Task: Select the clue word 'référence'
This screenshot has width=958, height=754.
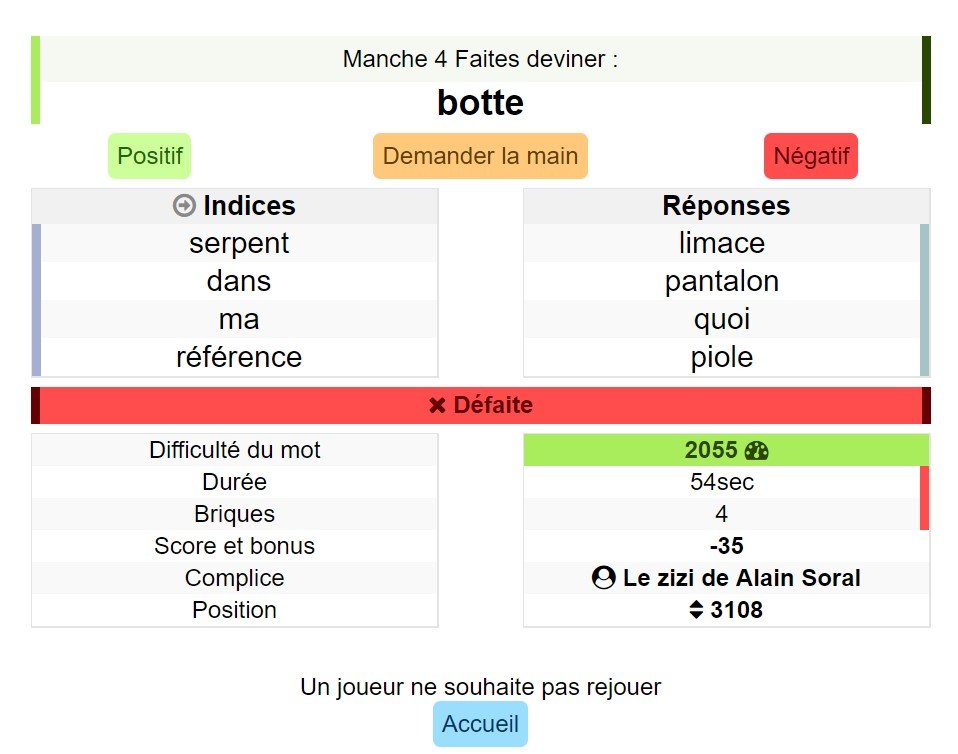Action: point(239,357)
